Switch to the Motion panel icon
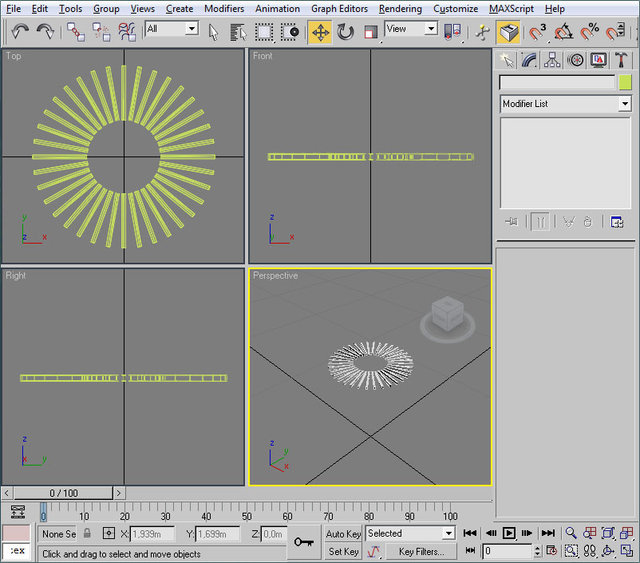Screen dimensions: 640x563 [576, 60]
